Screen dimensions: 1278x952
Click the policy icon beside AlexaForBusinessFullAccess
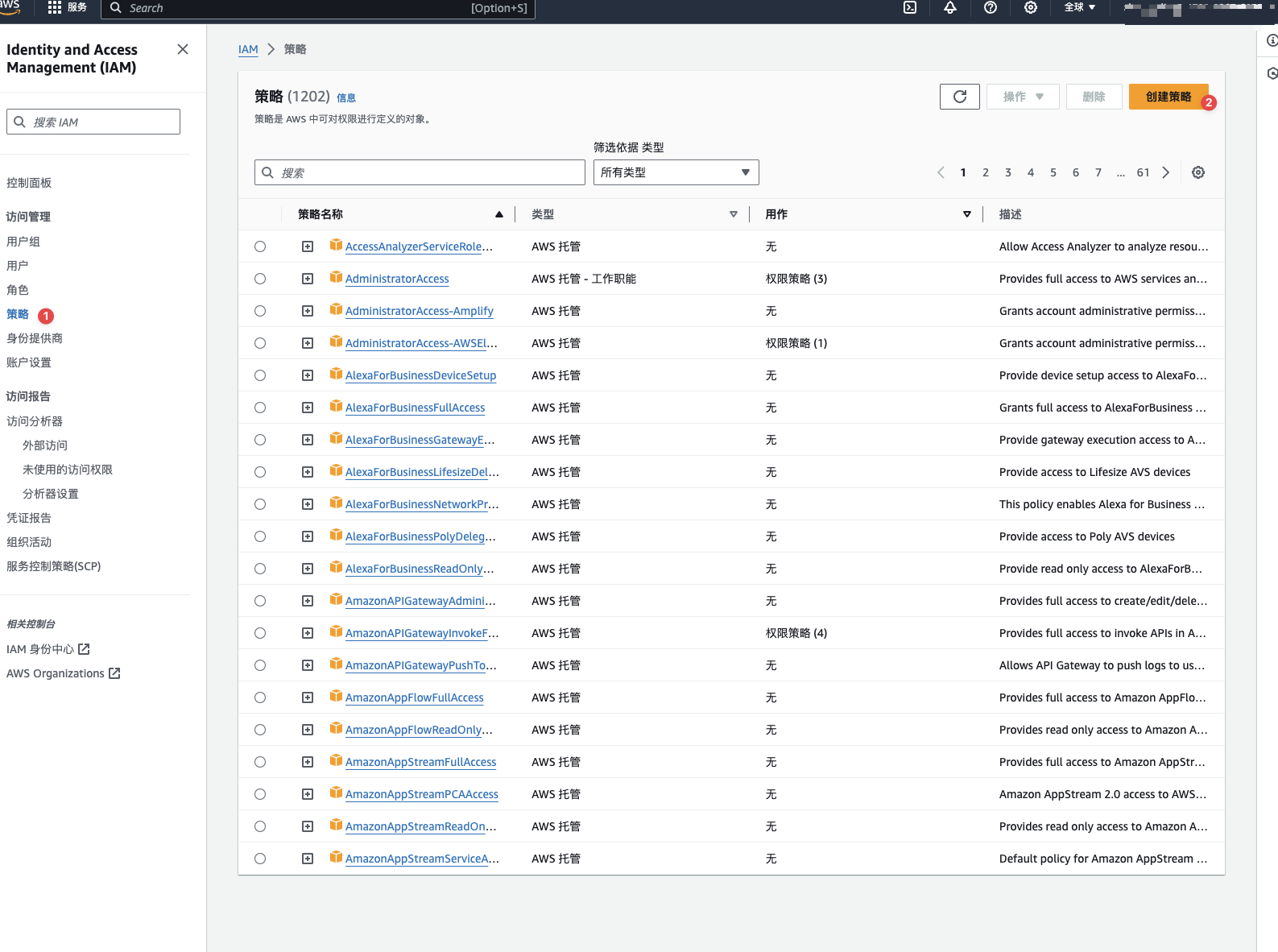pos(336,407)
